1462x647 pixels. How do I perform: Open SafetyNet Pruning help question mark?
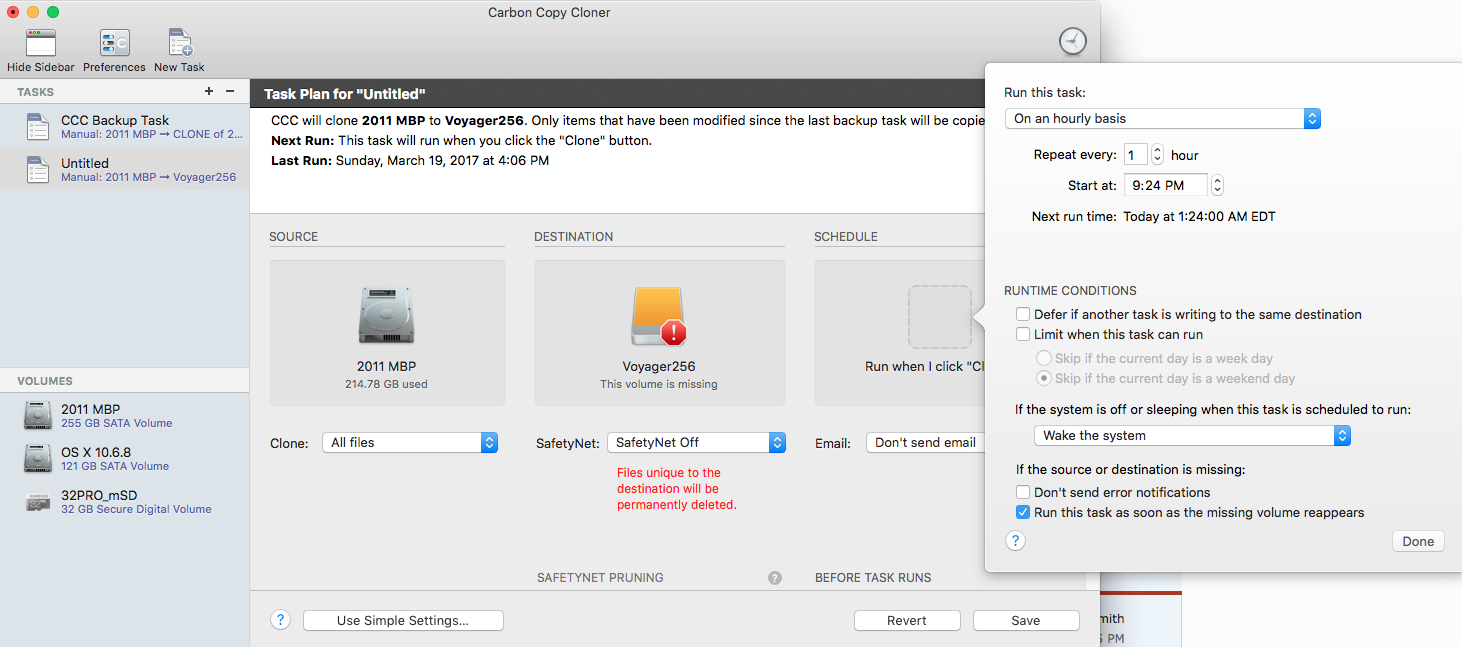coord(774,578)
